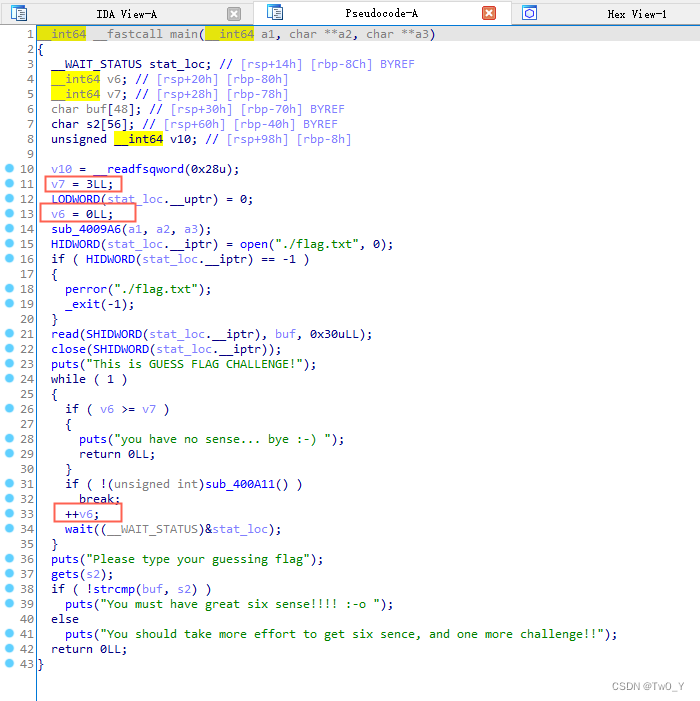Select the "./flag.txt" string in open call
This screenshot has width=700, height=701.
coord(317,245)
